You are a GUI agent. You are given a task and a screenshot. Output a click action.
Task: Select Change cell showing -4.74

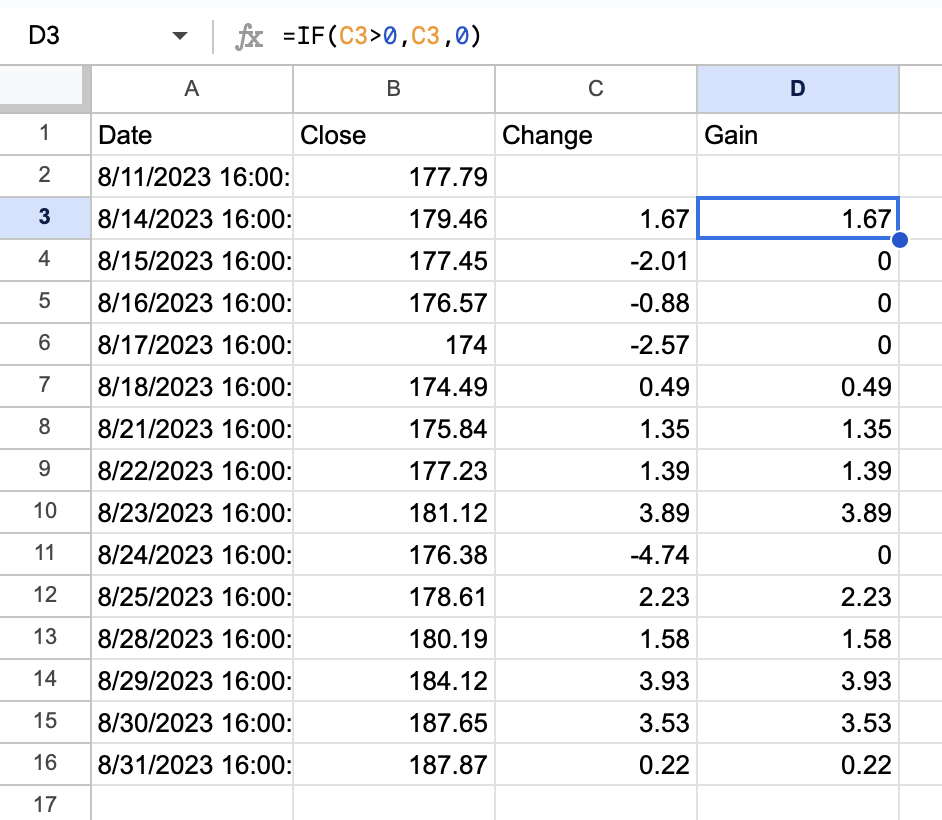[595, 554]
